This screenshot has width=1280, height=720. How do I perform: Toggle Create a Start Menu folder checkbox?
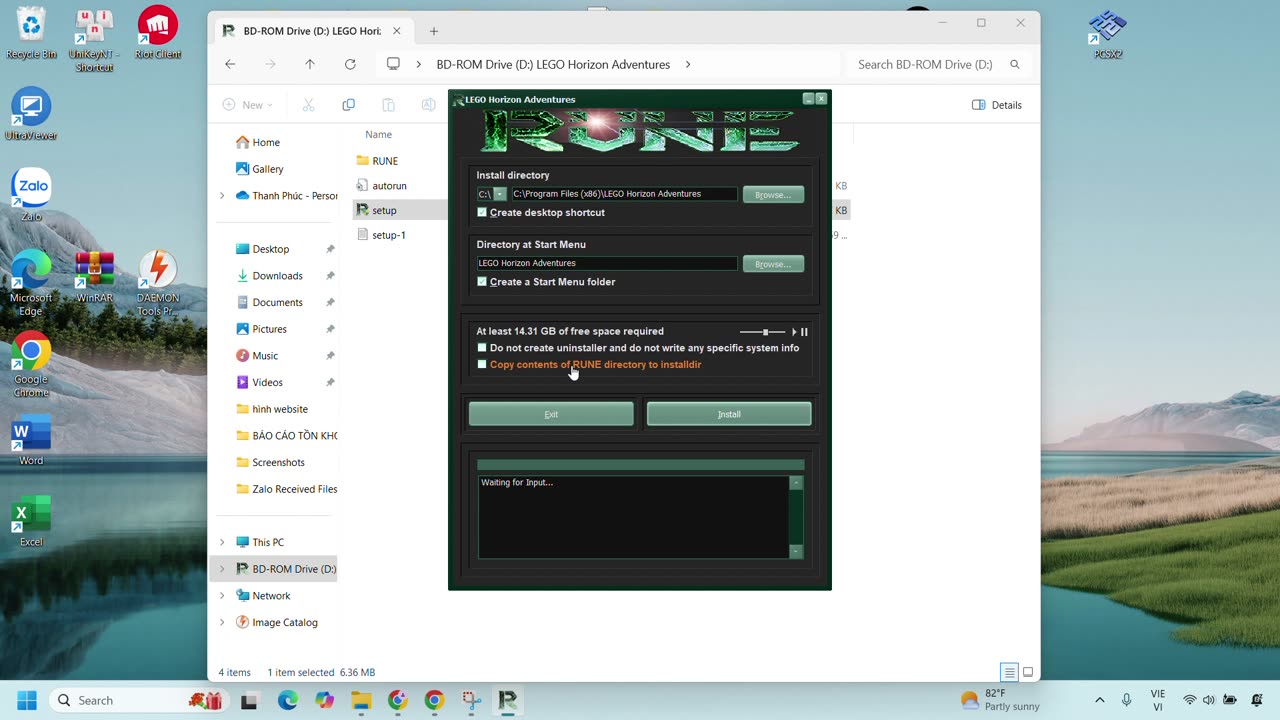(x=482, y=282)
